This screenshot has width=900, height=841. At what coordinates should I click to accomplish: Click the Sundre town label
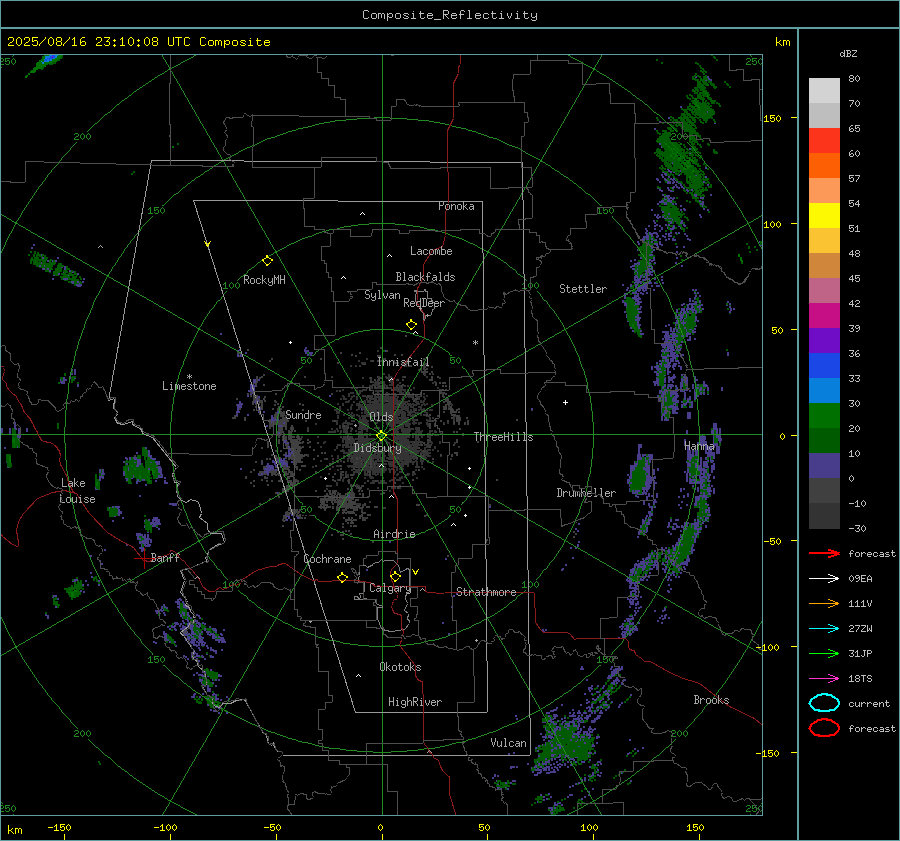303,414
